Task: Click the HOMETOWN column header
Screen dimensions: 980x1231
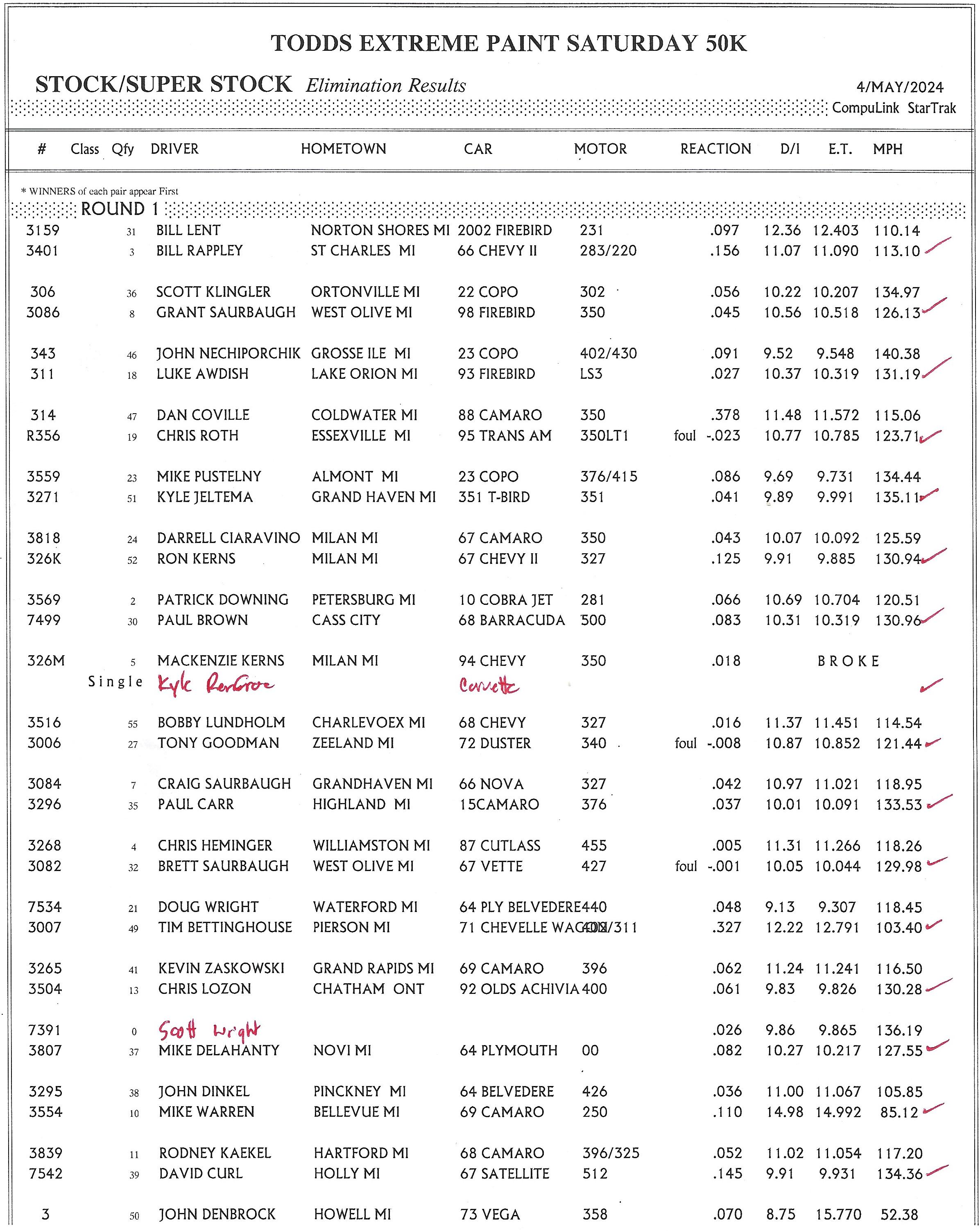Action: [x=343, y=149]
